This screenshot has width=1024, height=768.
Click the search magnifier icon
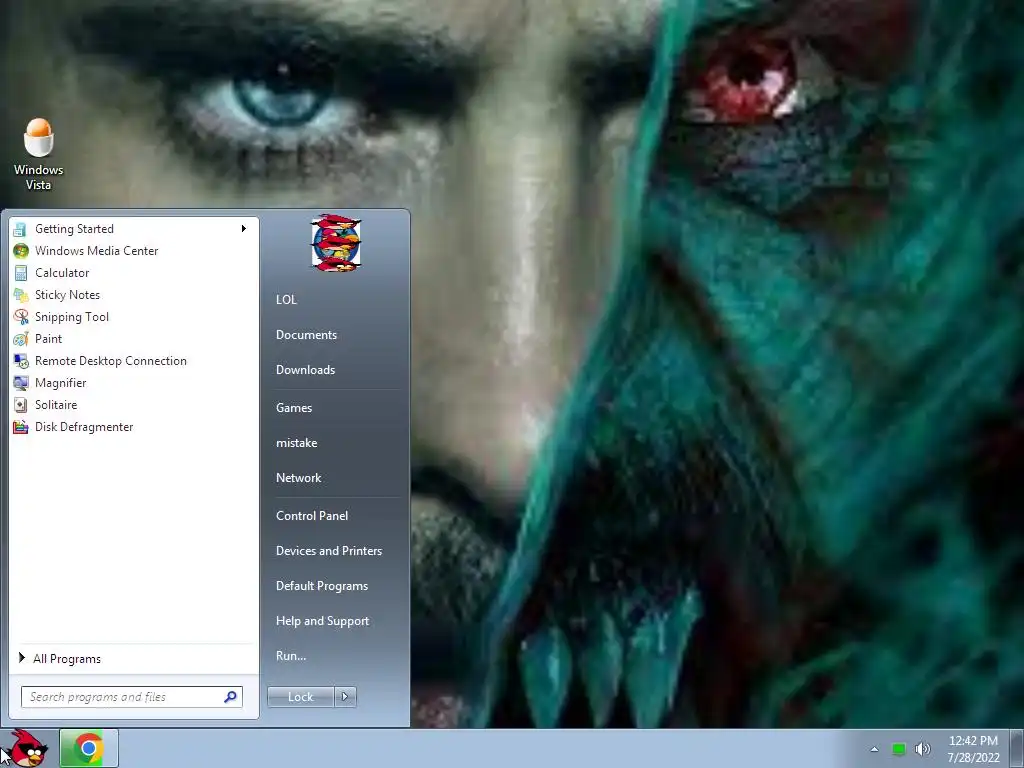point(230,697)
